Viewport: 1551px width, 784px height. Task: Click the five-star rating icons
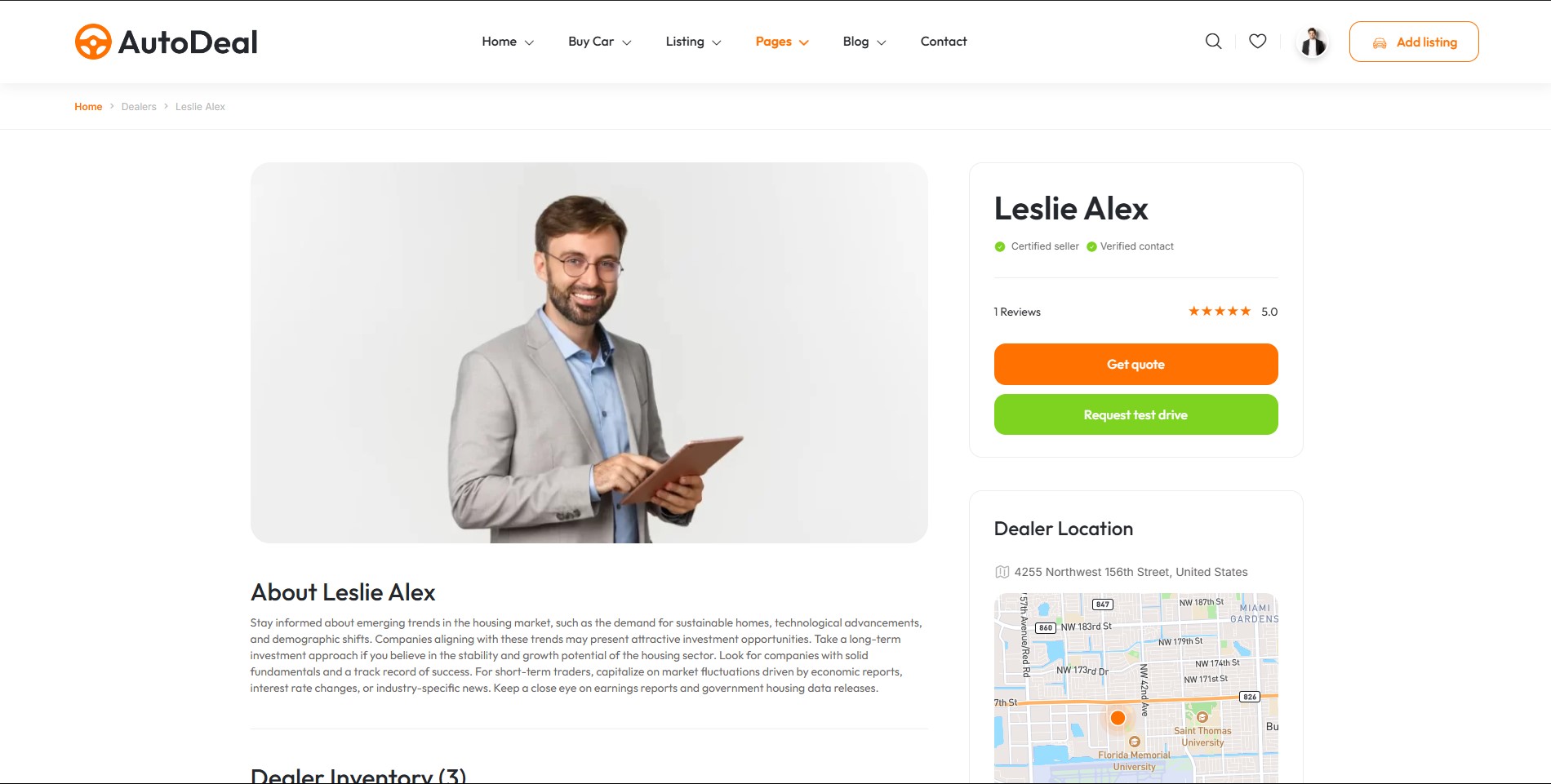coord(1220,311)
